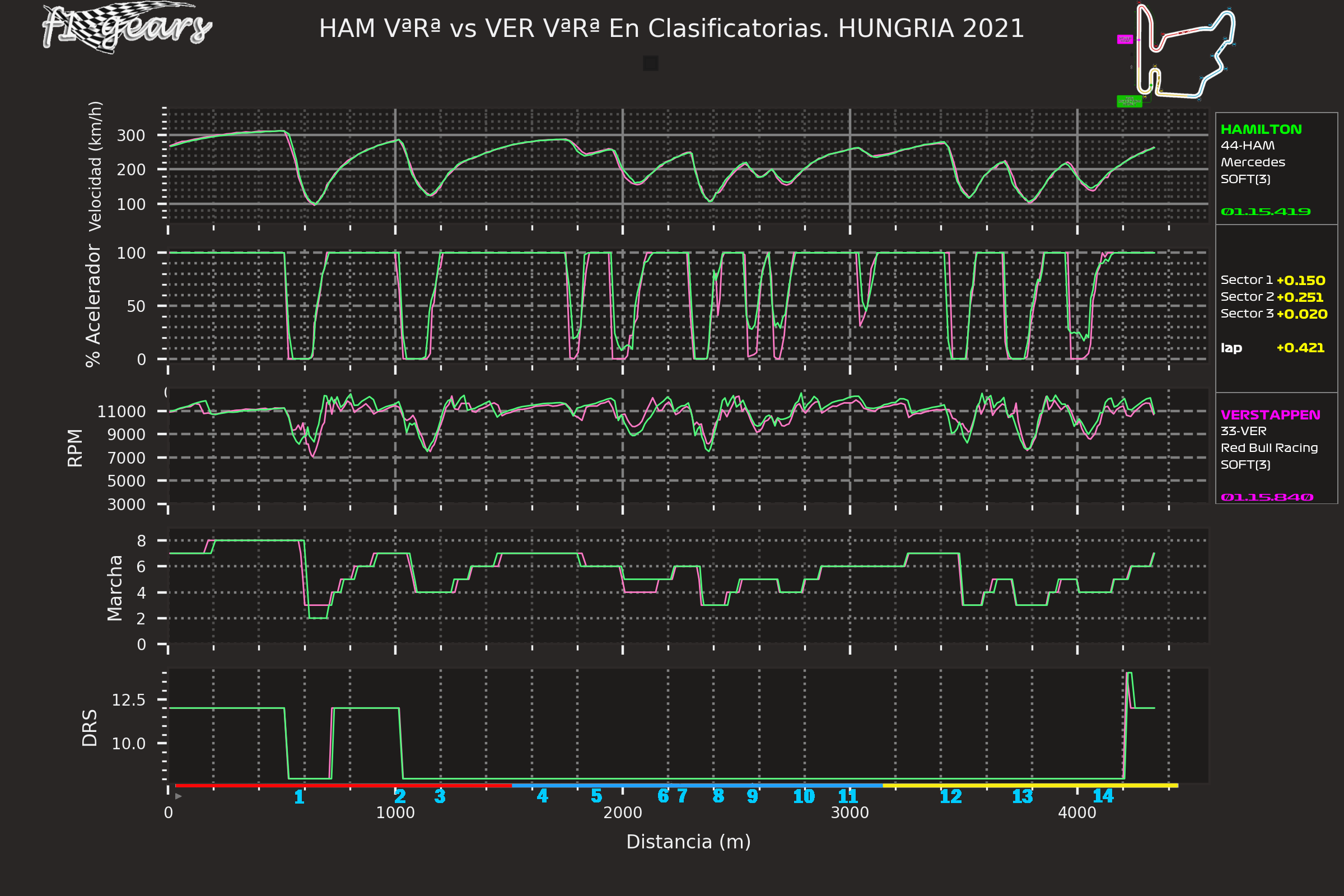Click the lap +0.421 total delta
Viewport: 1344px width, 896px height.
click(x=1300, y=348)
